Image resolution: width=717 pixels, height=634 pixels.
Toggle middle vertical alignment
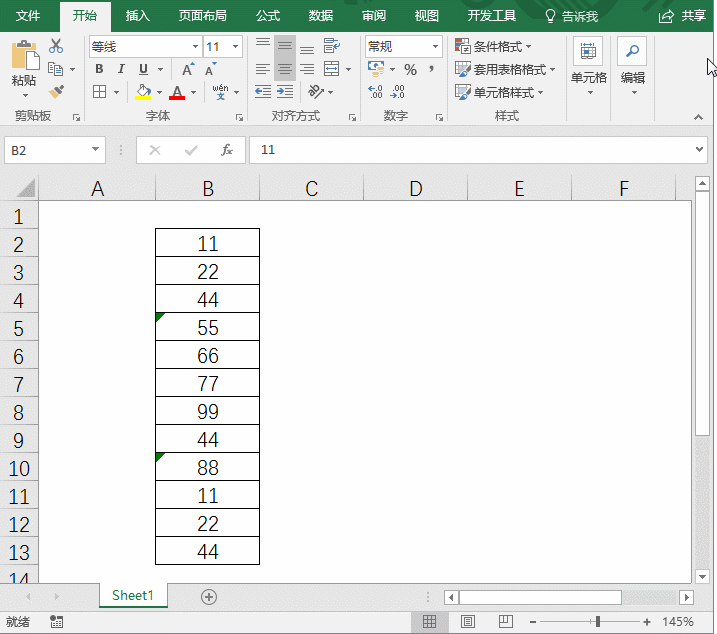pos(284,46)
